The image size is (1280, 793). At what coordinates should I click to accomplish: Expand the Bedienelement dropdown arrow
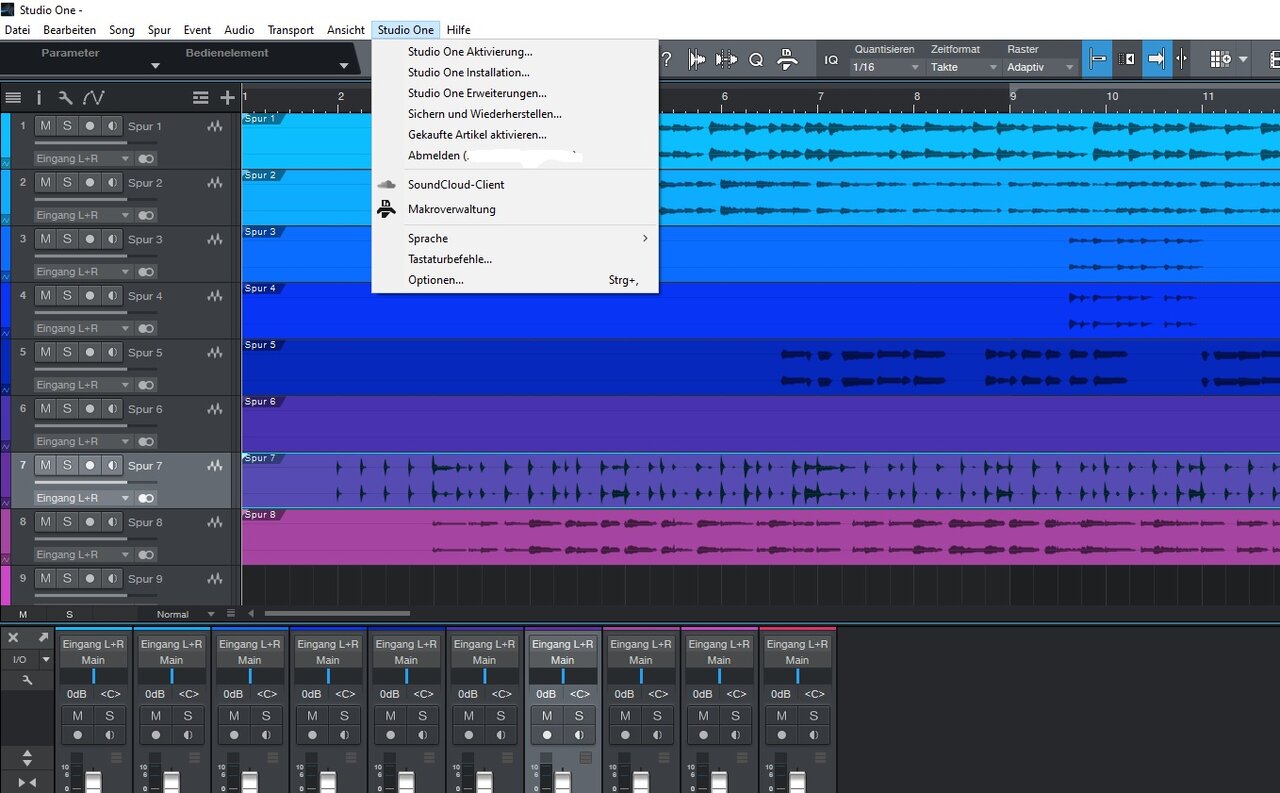(x=344, y=67)
